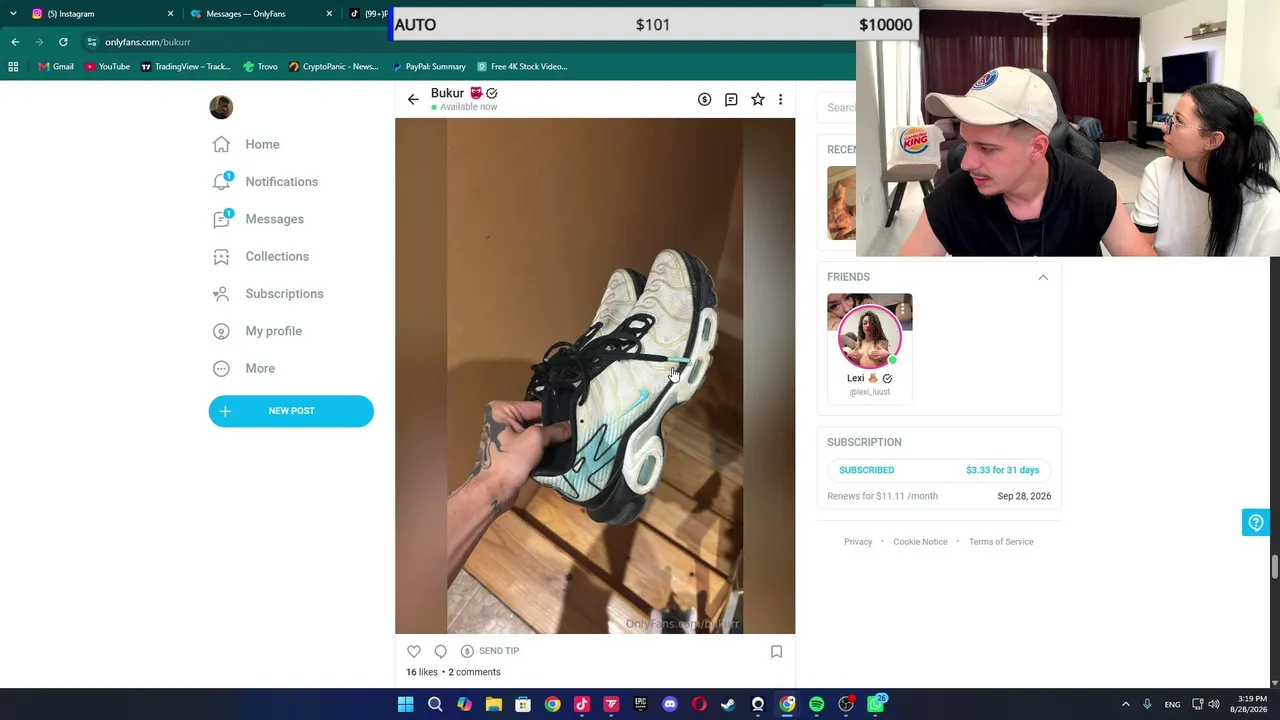This screenshot has height=720, width=1280.
Task: Click the SUBSCRIBED button
Action: pyautogui.click(x=939, y=470)
